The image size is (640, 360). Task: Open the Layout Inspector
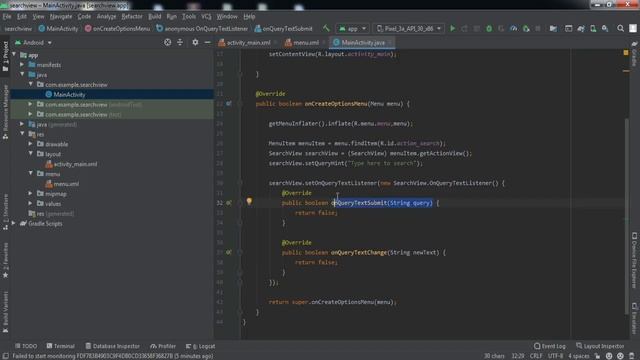[600, 346]
